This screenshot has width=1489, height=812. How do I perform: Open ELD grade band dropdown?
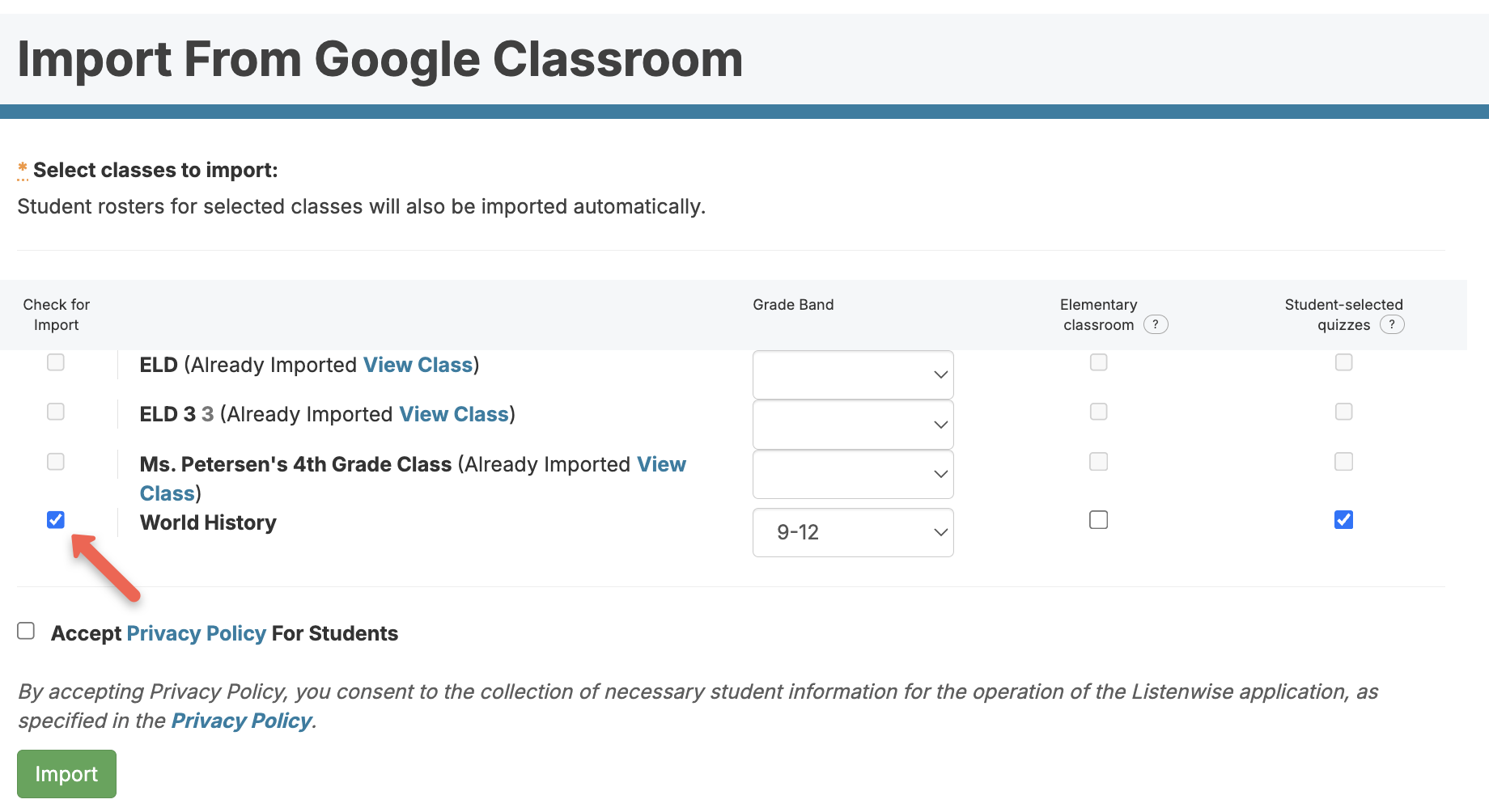pos(853,374)
